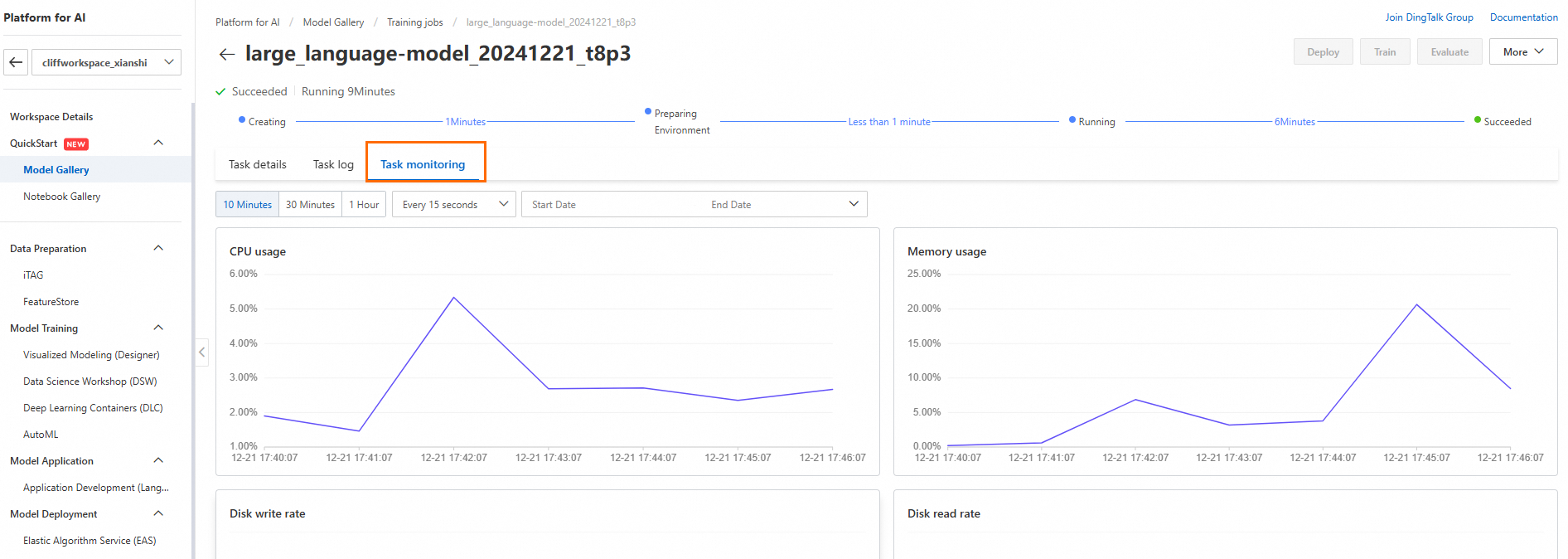Click the large_language-model_20241221_t8p3 breadcrumb
The width and height of the screenshot is (1568, 559).
(x=551, y=22)
